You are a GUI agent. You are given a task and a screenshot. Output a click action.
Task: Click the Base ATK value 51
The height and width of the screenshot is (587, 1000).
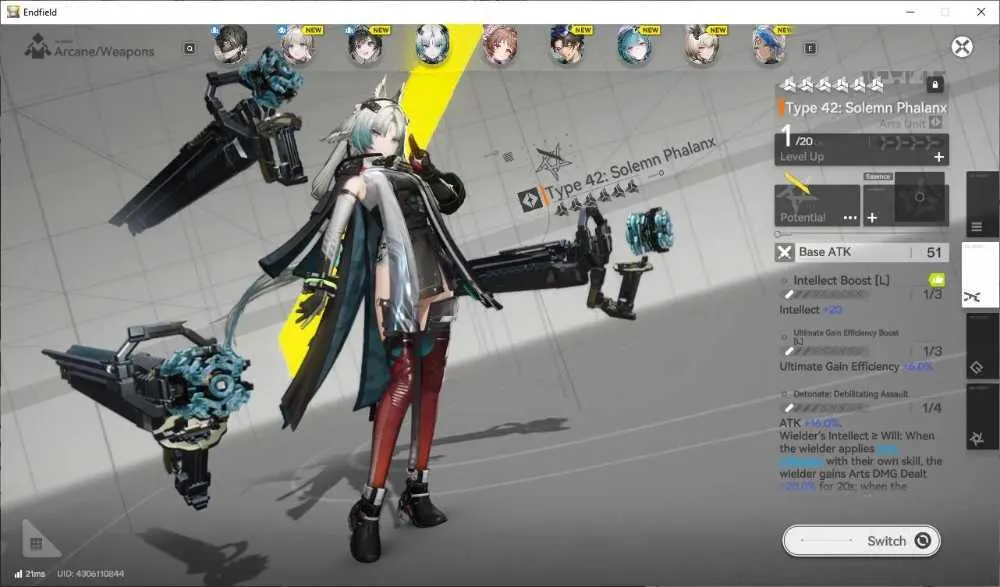(934, 253)
